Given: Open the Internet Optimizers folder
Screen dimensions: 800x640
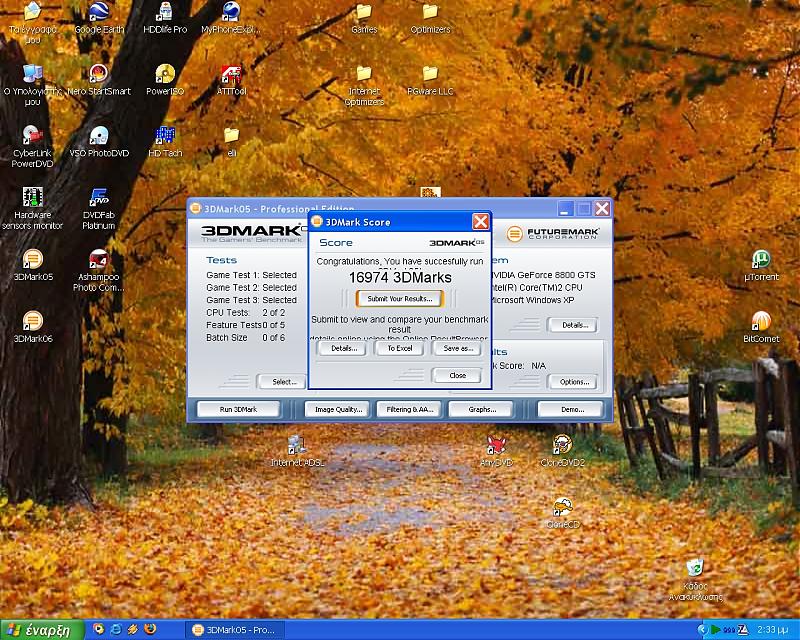Looking at the screenshot, I should tap(364, 85).
